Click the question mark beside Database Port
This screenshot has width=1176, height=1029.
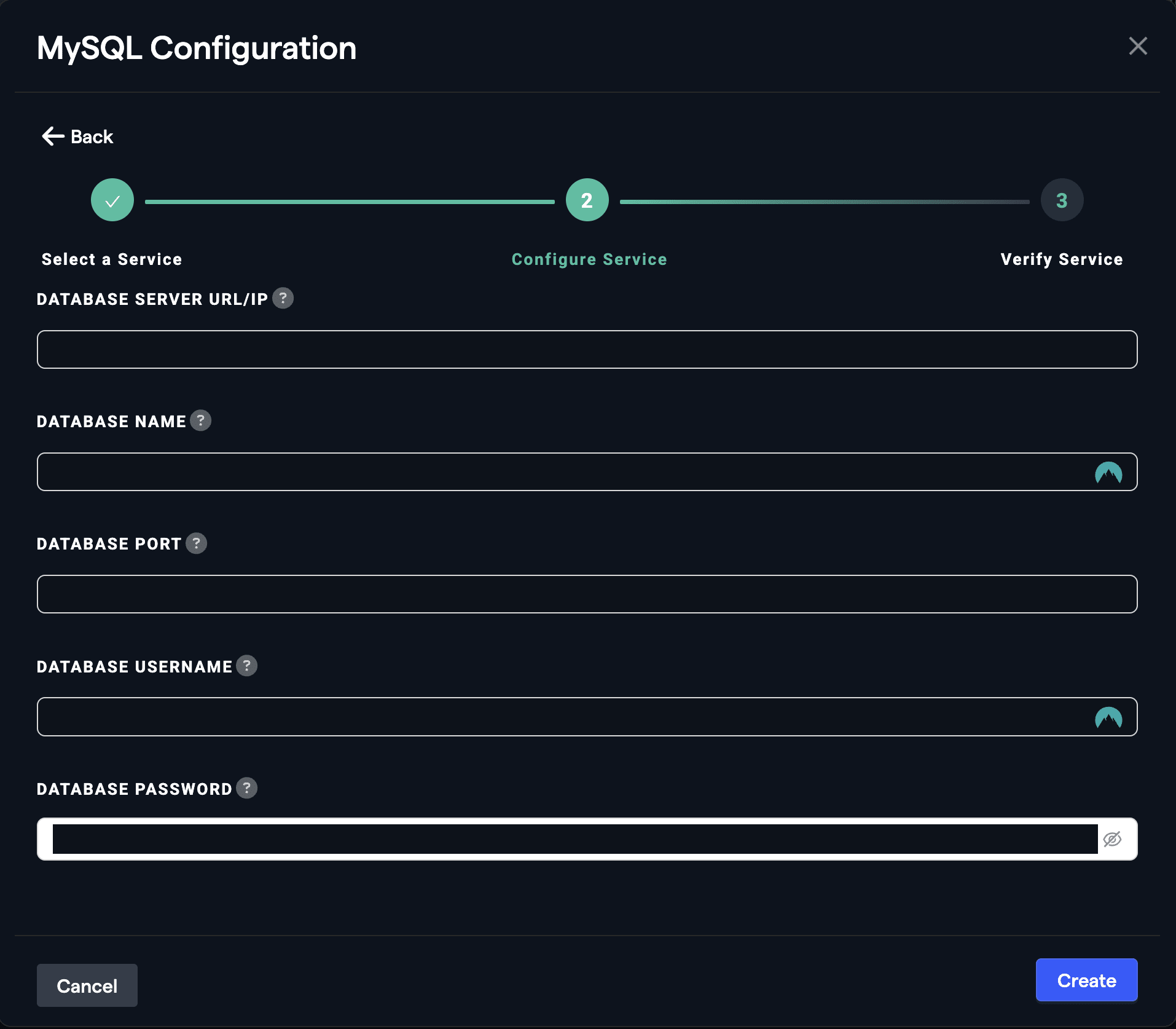click(x=196, y=543)
